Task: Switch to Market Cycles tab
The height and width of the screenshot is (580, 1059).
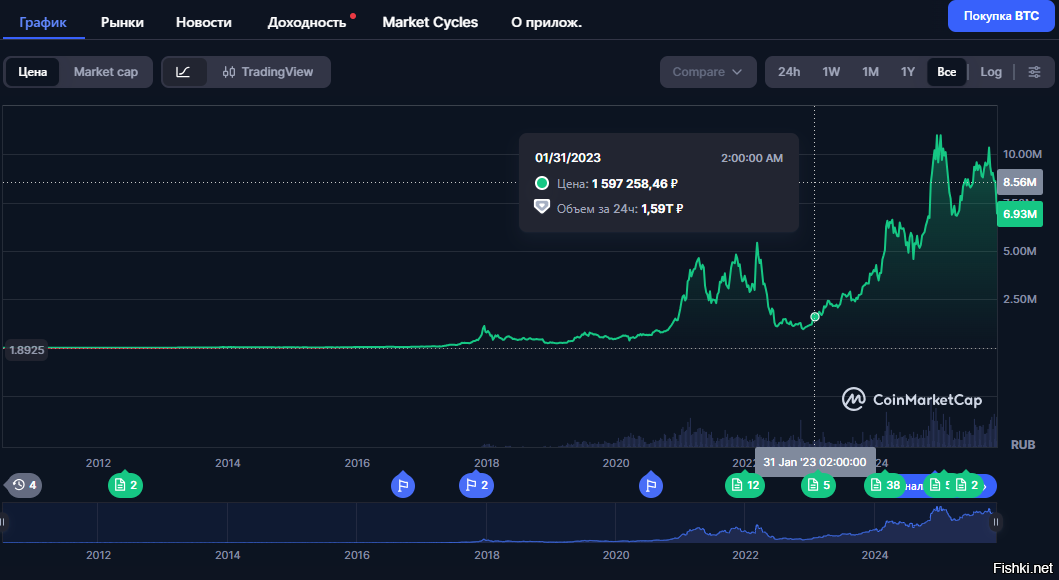Action: [430, 22]
